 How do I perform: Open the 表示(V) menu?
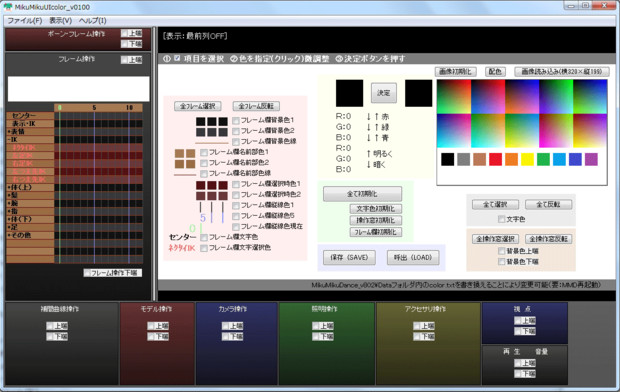60,21
